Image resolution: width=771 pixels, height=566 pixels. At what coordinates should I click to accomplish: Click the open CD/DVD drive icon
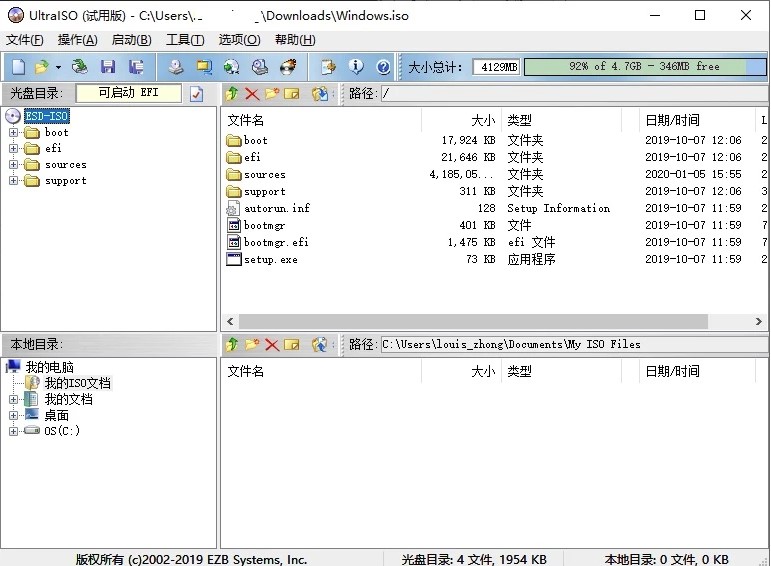[80, 67]
